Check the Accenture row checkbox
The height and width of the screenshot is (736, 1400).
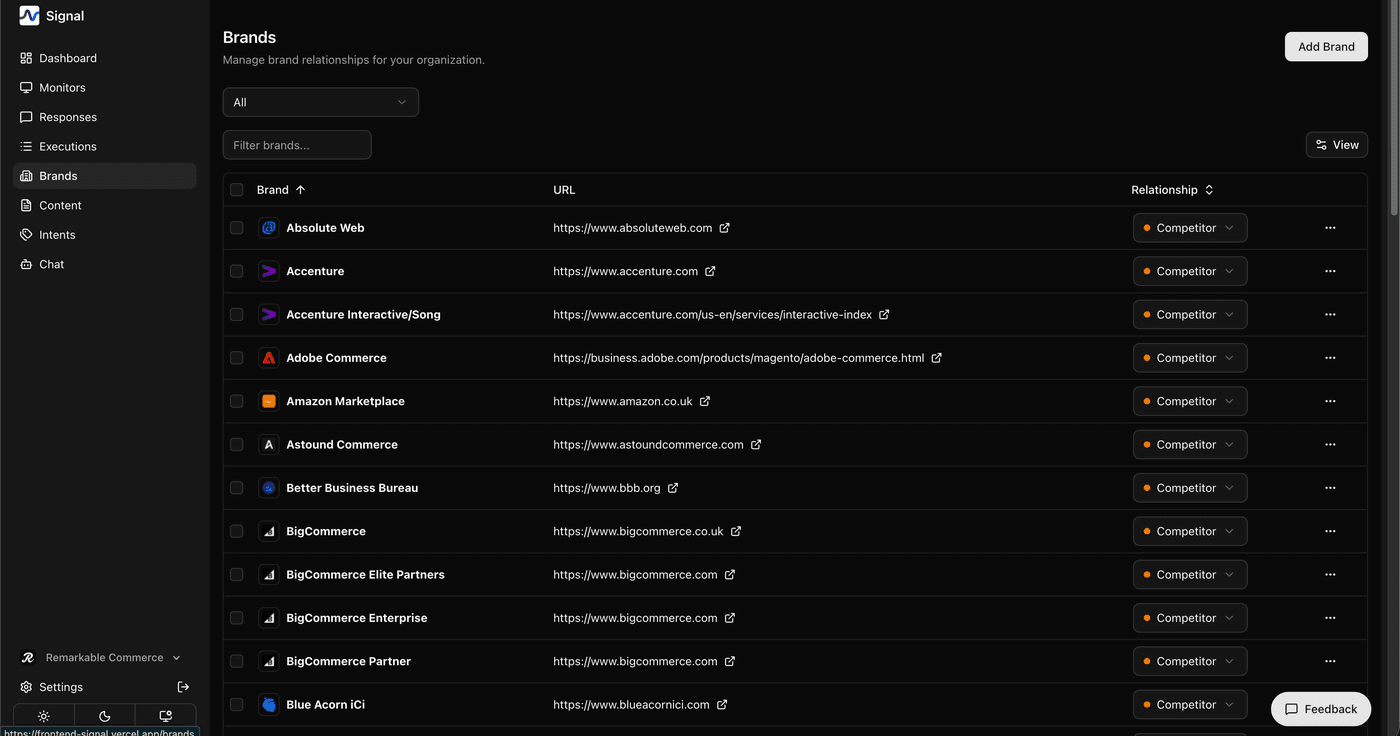tap(237, 271)
